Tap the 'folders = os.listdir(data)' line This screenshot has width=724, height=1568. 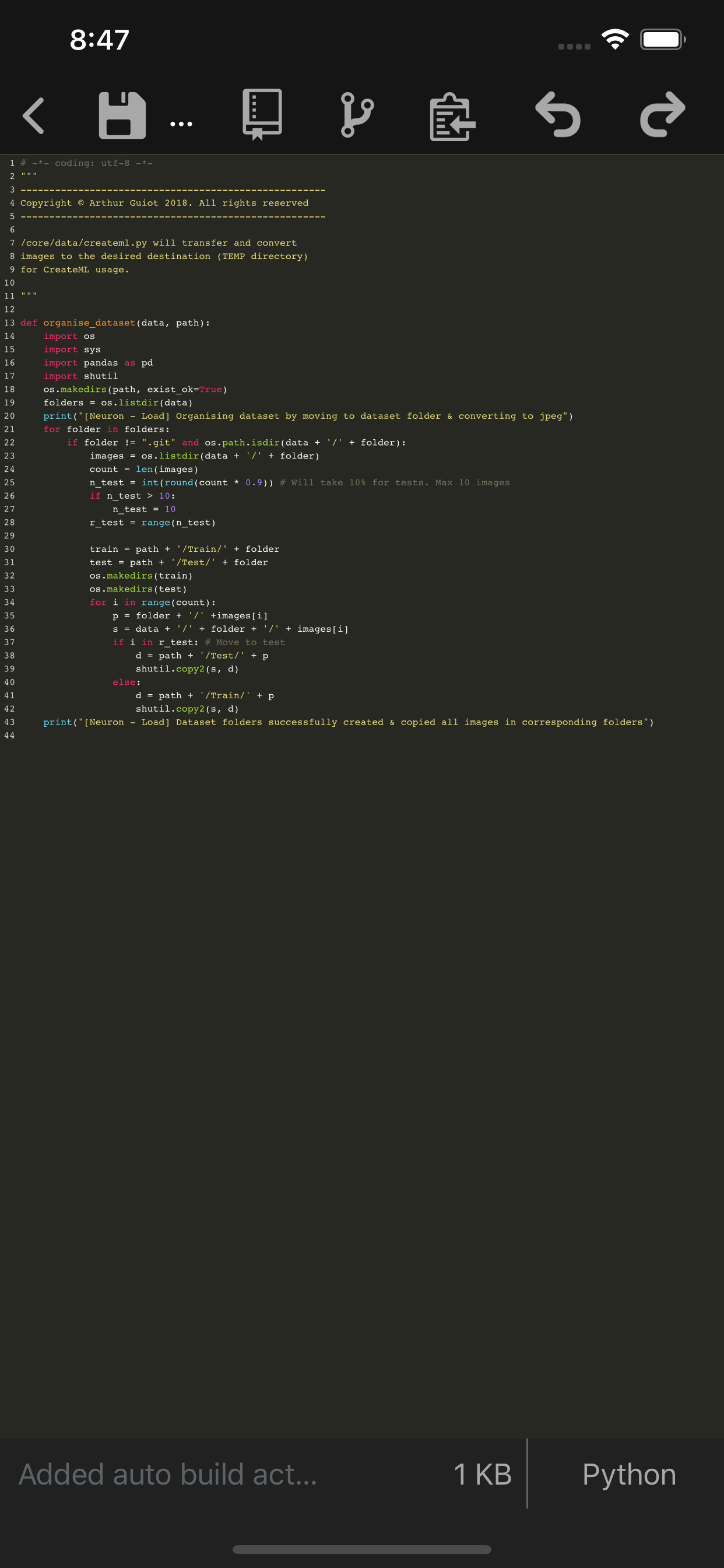(x=118, y=403)
